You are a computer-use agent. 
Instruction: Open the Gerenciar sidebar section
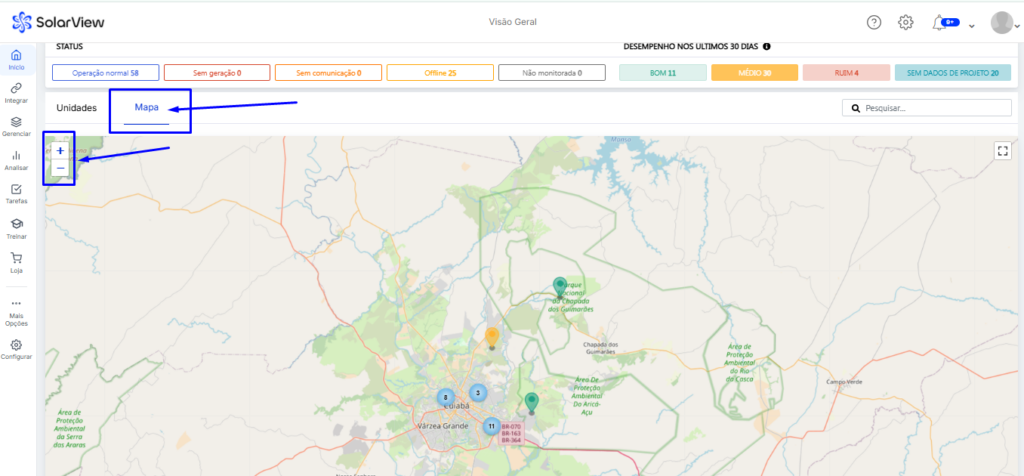point(16,126)
